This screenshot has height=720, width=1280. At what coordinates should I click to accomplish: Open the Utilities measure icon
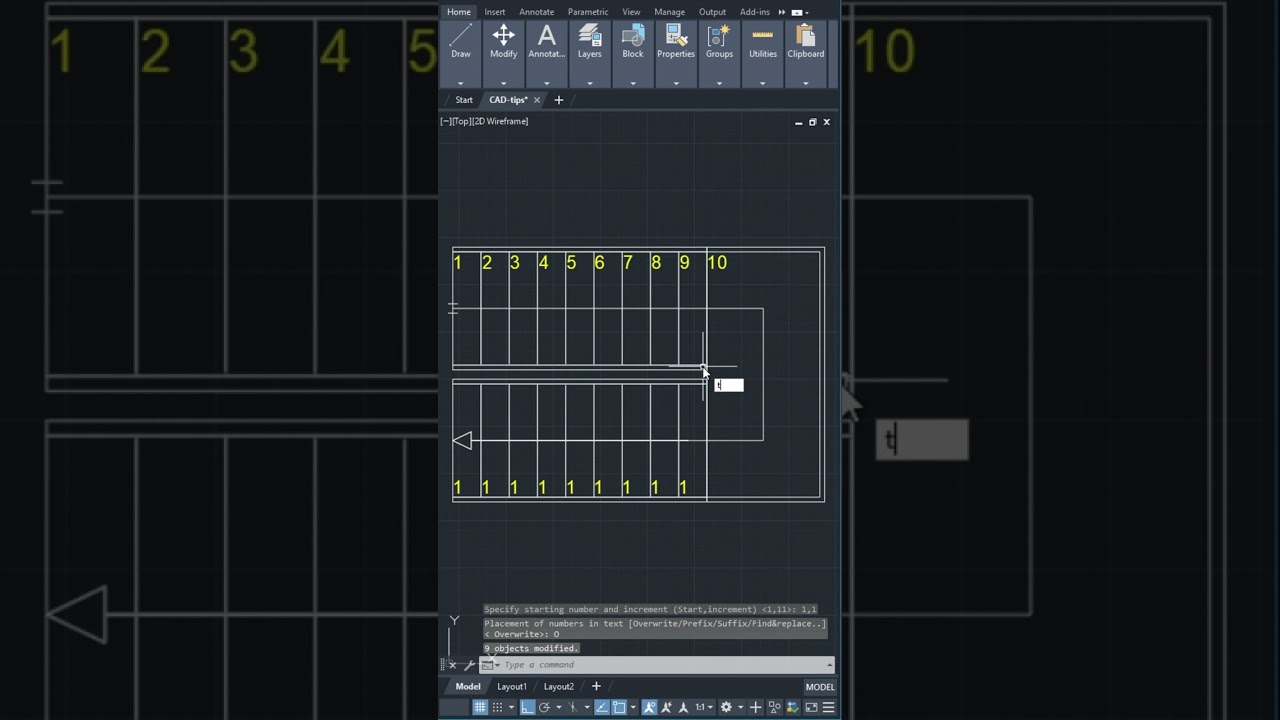(x=763, y=36)
